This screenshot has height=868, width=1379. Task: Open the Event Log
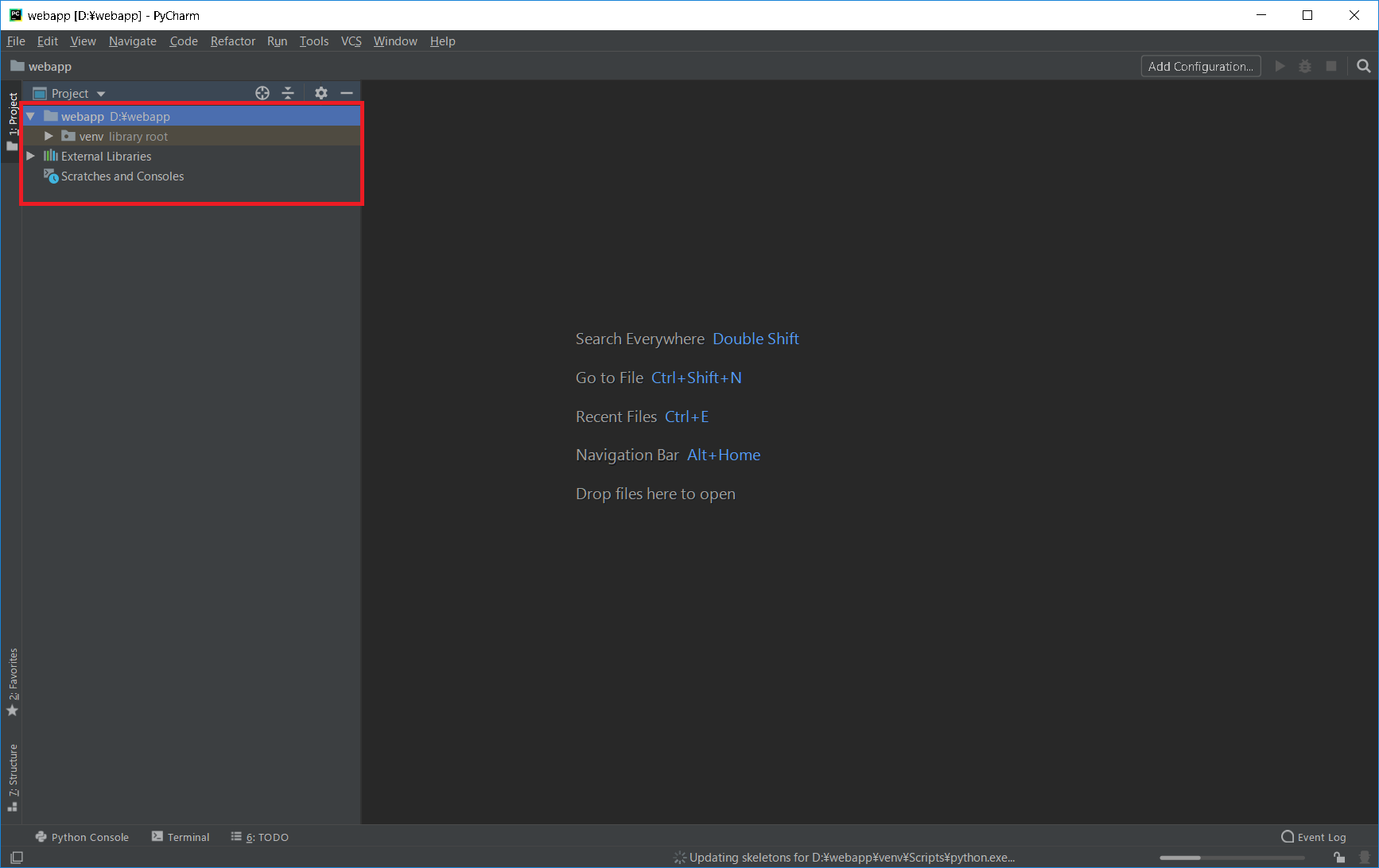point(1314,837)
